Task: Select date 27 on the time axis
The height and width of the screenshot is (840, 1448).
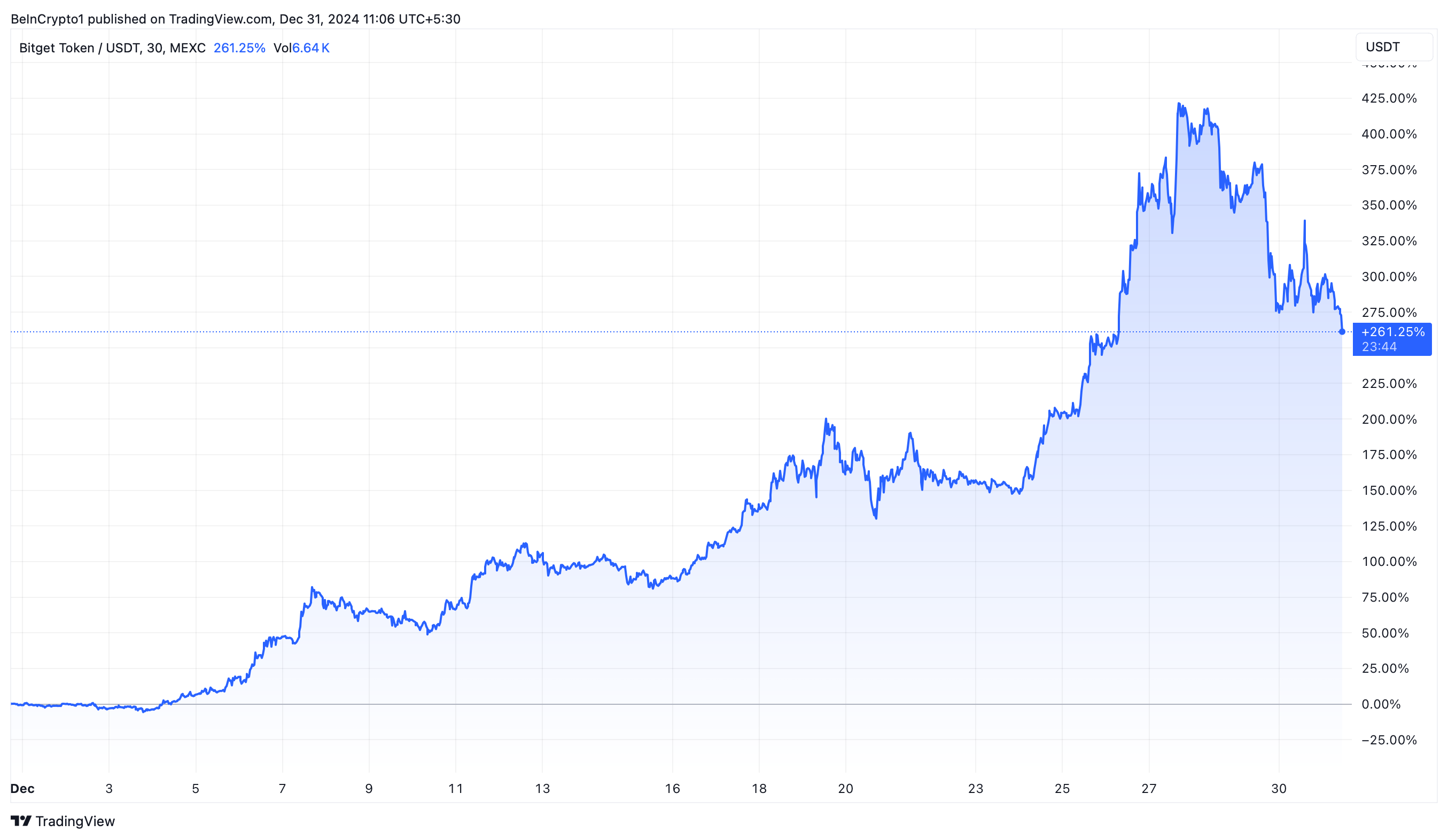Action: (x=1149, y=788)
